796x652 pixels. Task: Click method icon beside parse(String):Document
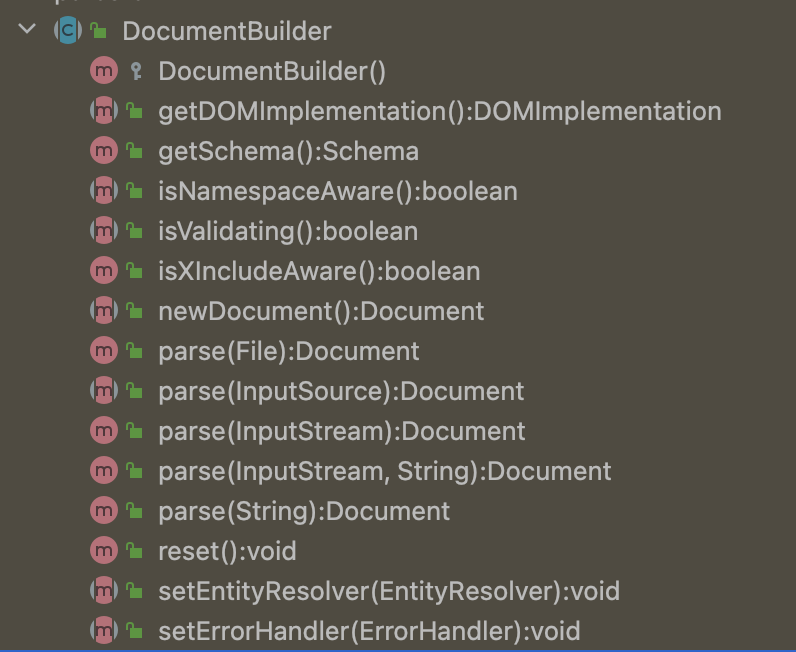[x=104, y=510]
